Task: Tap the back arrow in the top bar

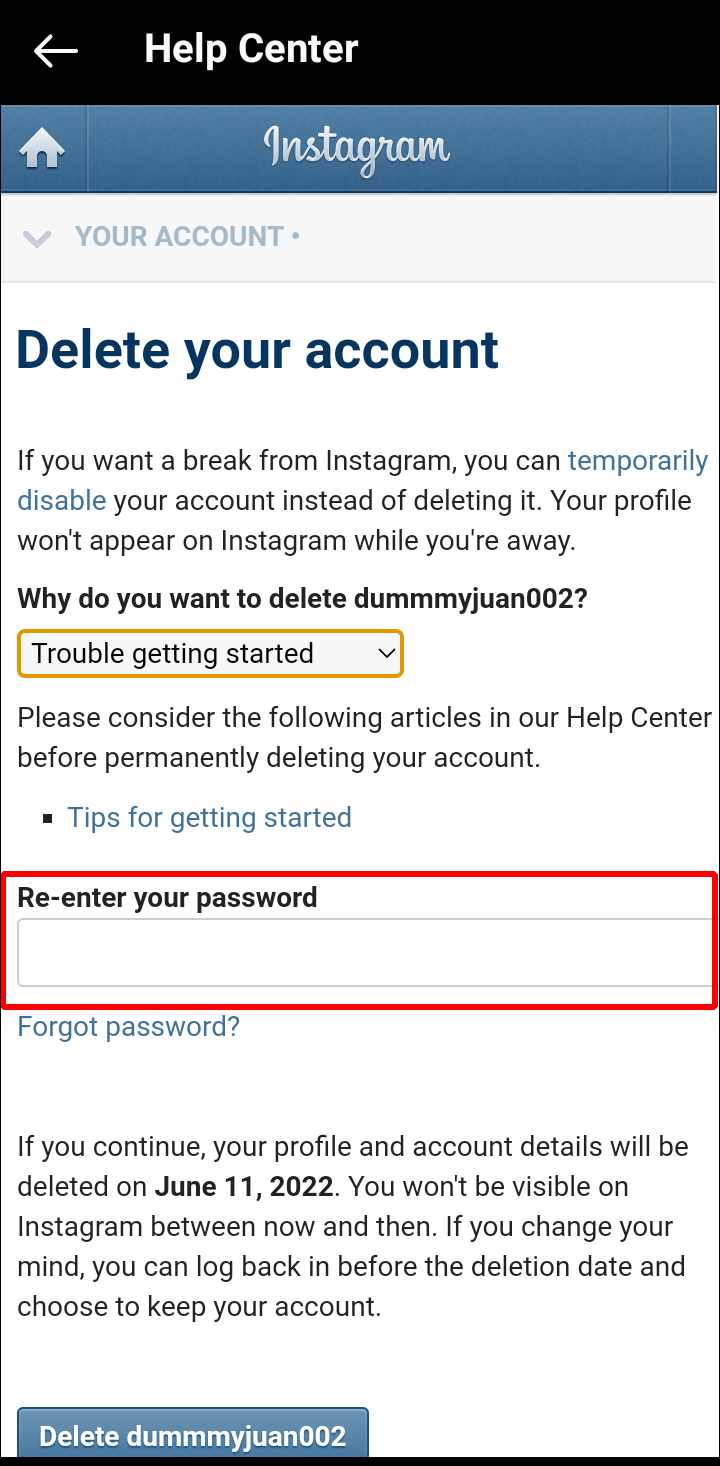Action: pyautogui.click(x=55, y=51)
